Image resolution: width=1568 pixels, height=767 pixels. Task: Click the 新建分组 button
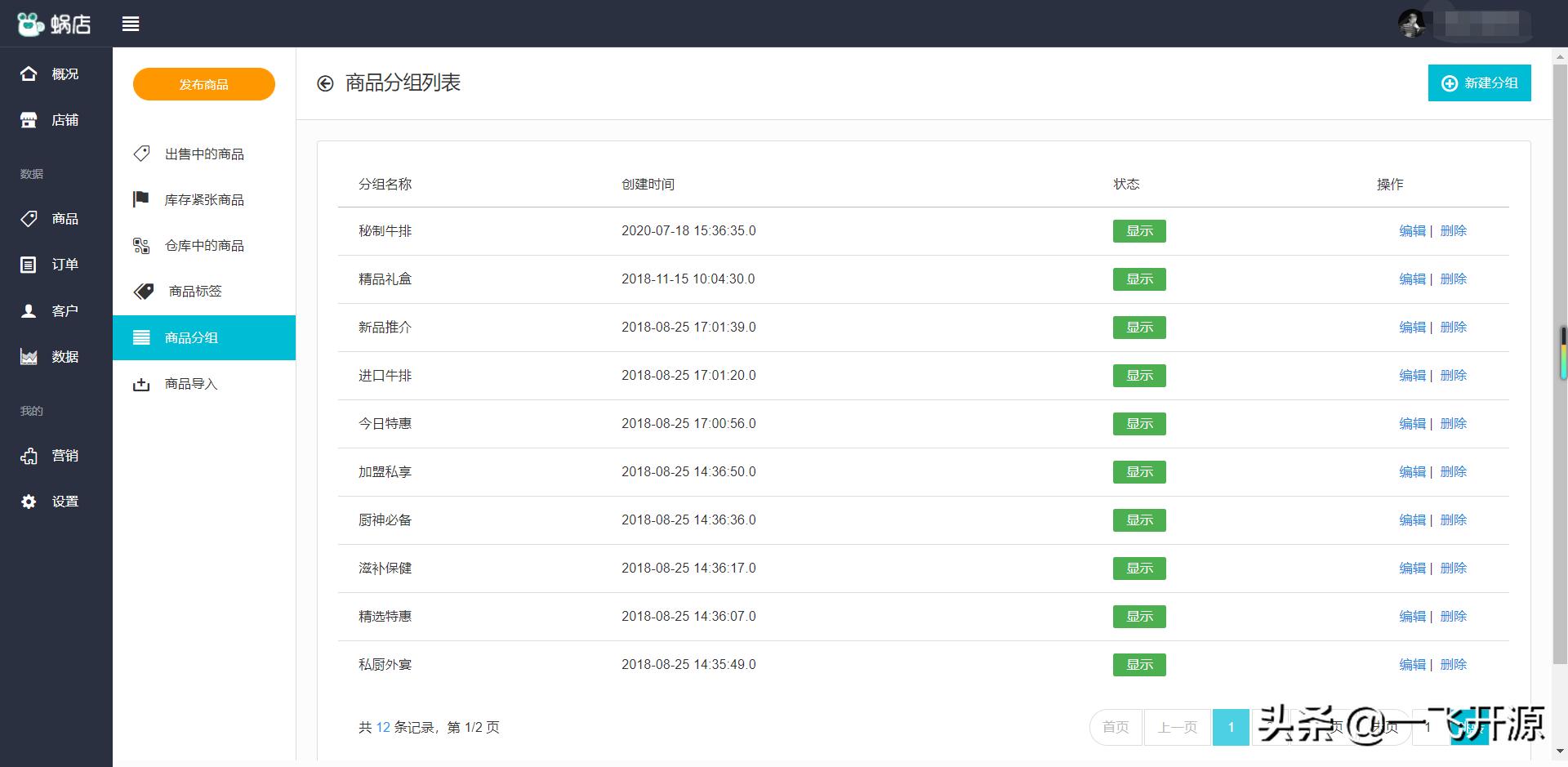pyautogui.click(x=1479, y=82)
